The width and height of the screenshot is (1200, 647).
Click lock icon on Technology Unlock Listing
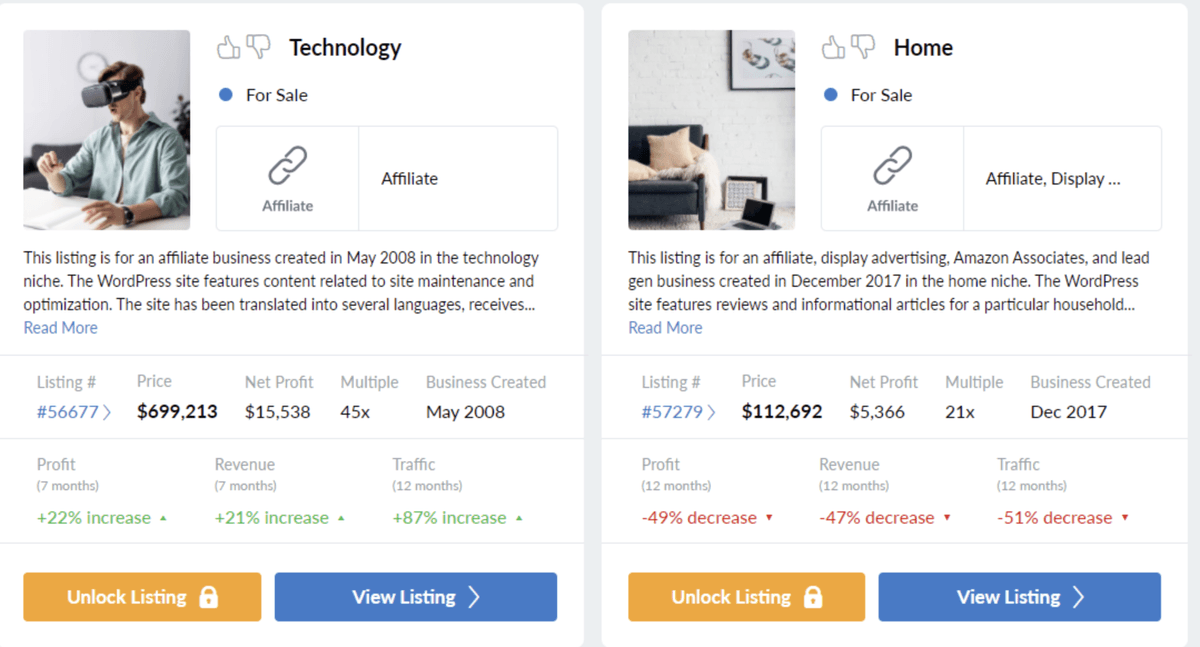(x=208, y=597)
